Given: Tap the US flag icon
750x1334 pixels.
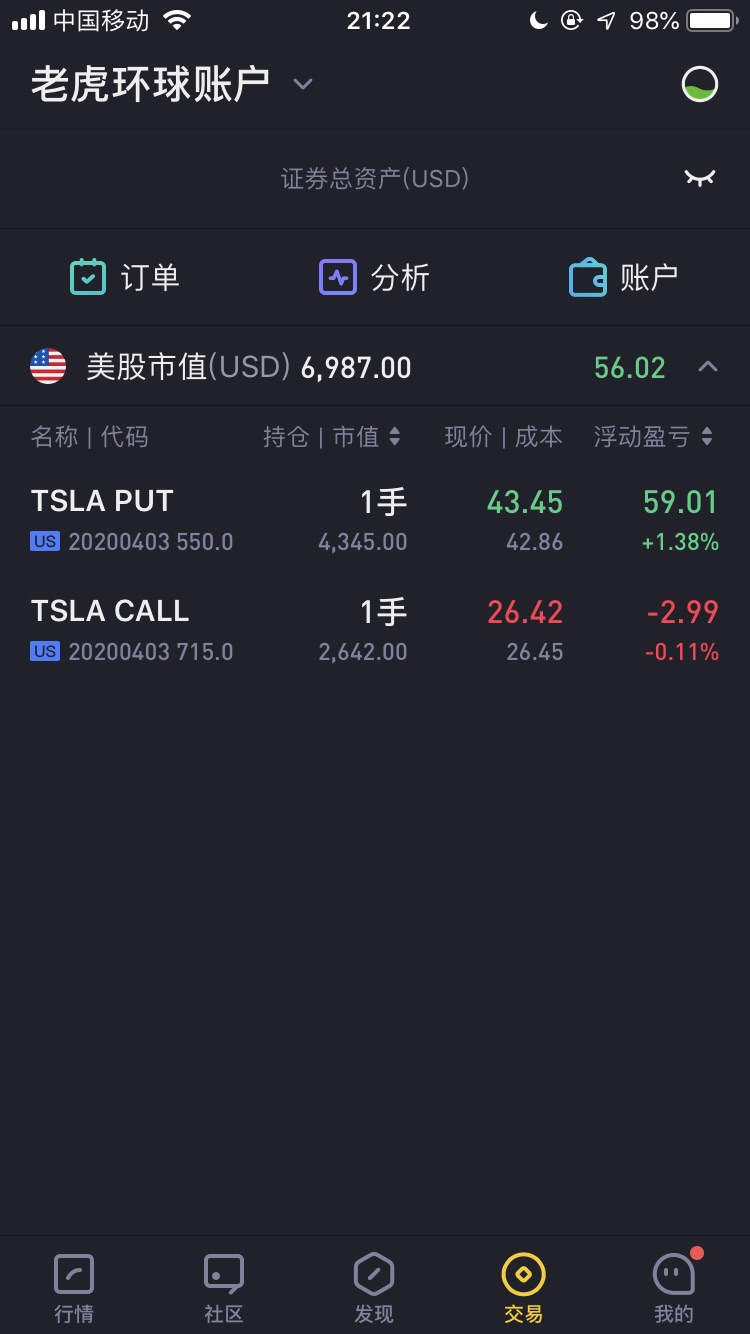Looking at the screenshot, I should [48, 367].
